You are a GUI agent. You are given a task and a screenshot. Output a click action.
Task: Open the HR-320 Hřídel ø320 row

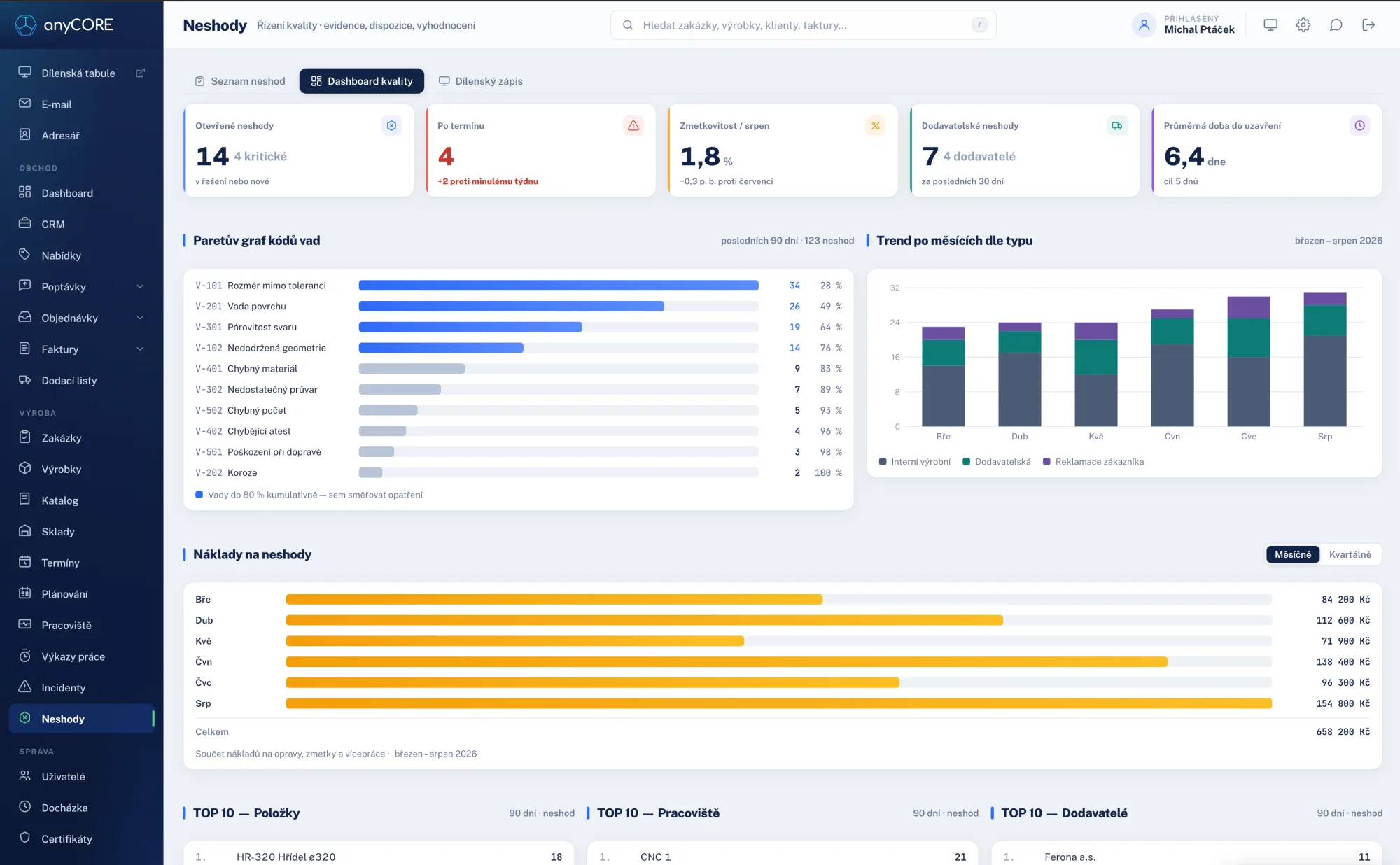tap(379, 857)
